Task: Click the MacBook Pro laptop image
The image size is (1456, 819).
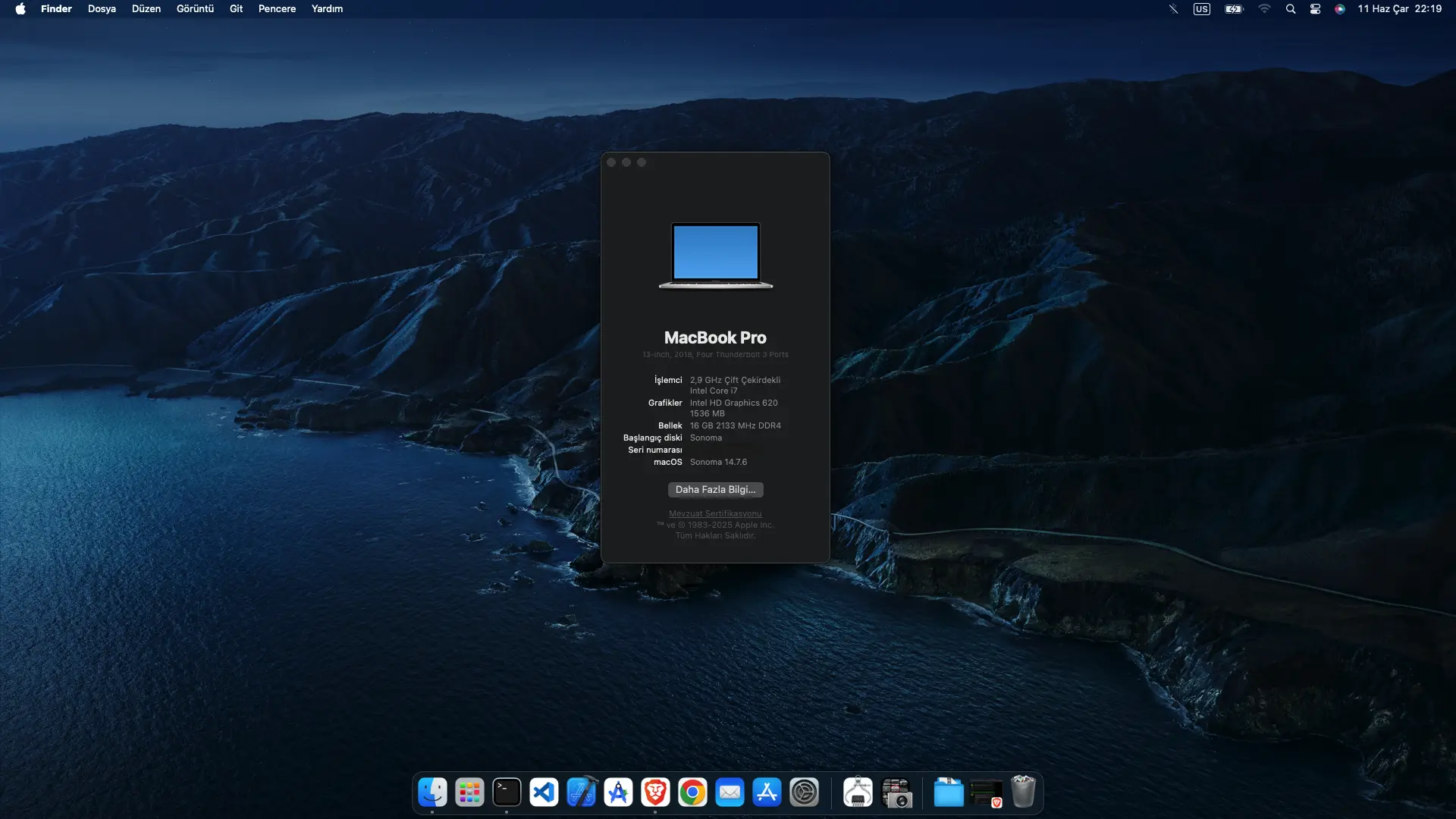Action: 716,256
